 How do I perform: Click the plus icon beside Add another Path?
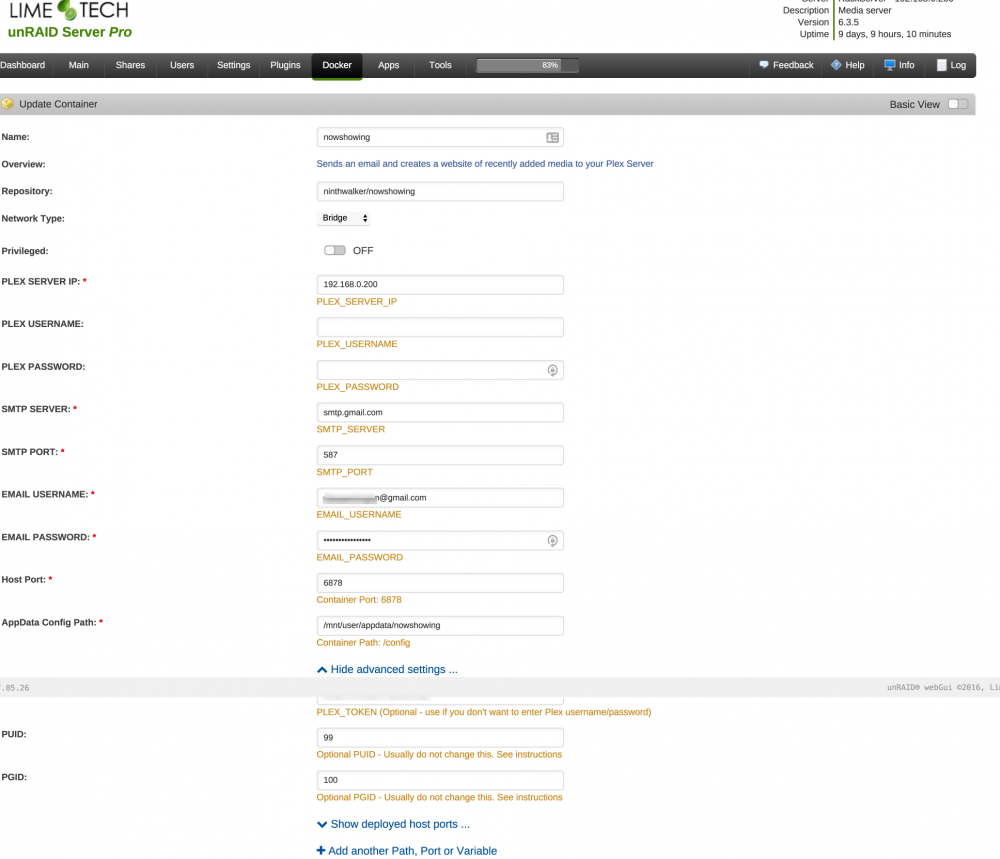pos(321,850)
